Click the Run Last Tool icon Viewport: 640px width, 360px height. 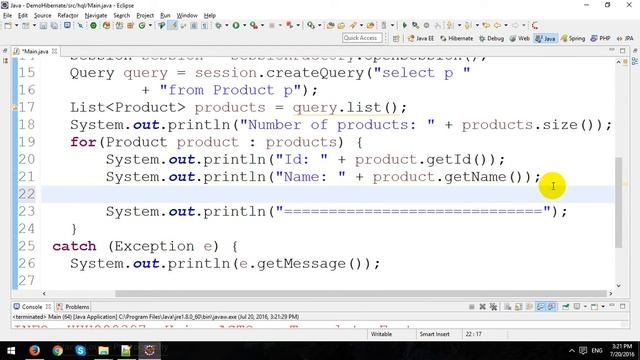(254, 25)
